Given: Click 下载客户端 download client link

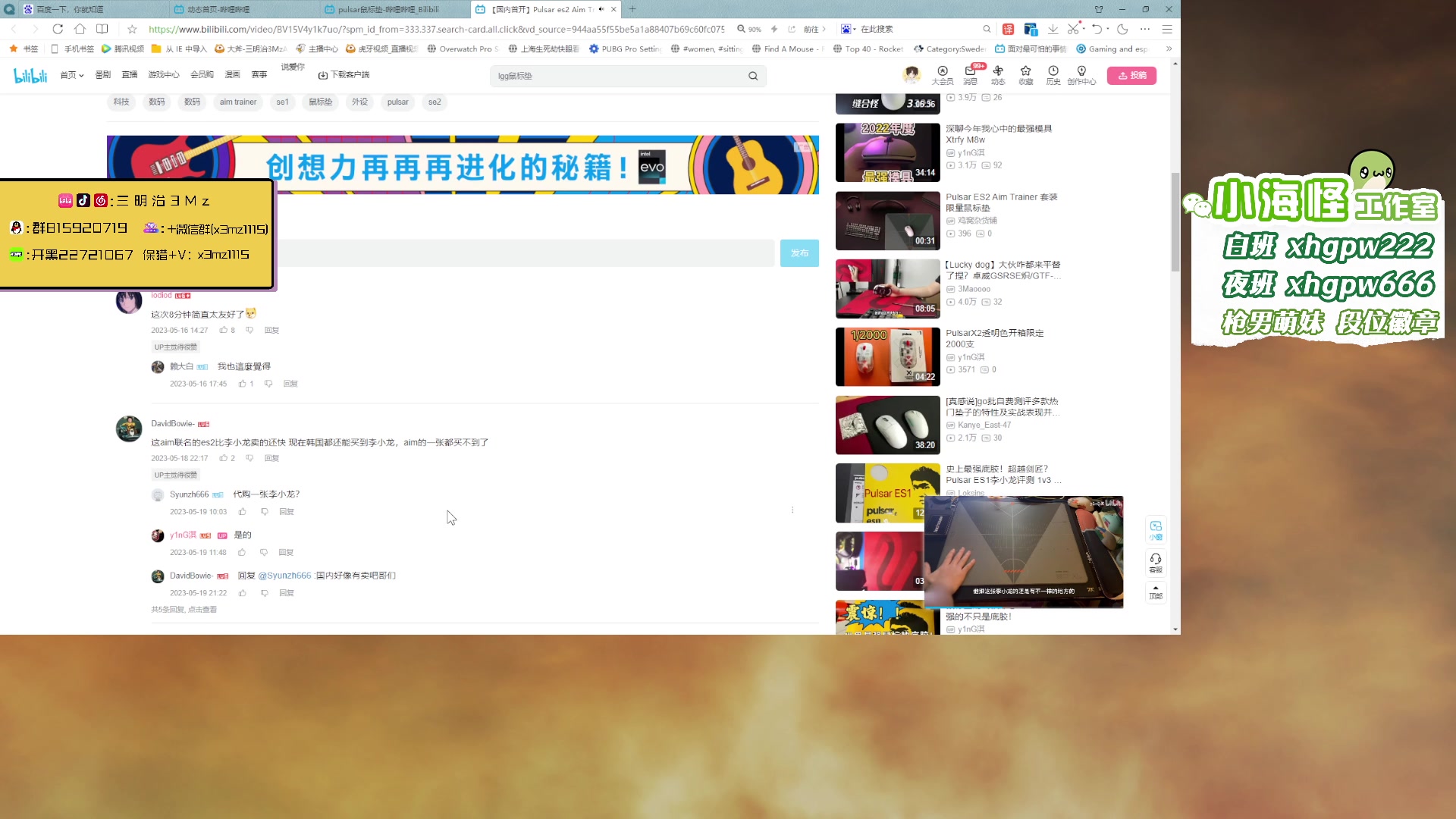Looking at the screenshot, I should pos(344,75).
